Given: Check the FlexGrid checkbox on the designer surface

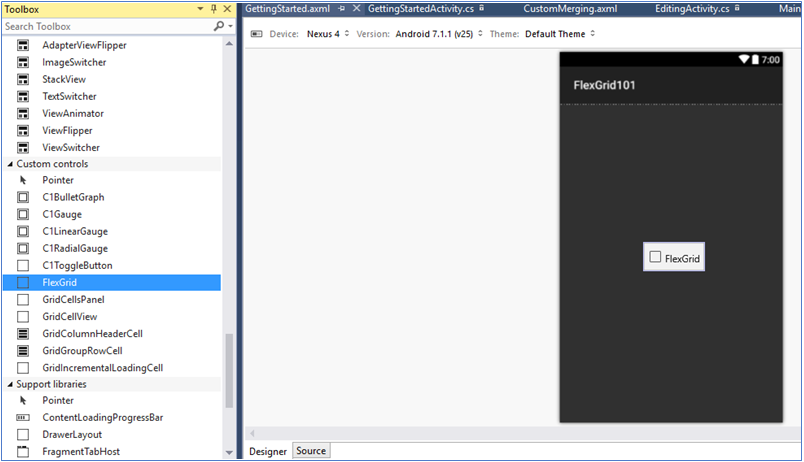Looking at the screenshot, I should pos(655,257).
